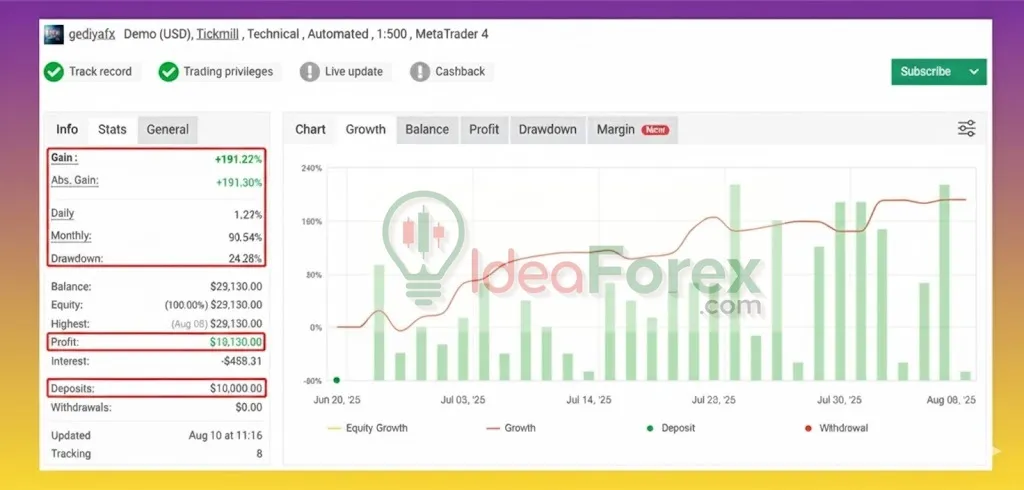The width and height of the screenshot is (1024, 490).
Task: Click the Interest value -$468.31
Action: point(241,361)
